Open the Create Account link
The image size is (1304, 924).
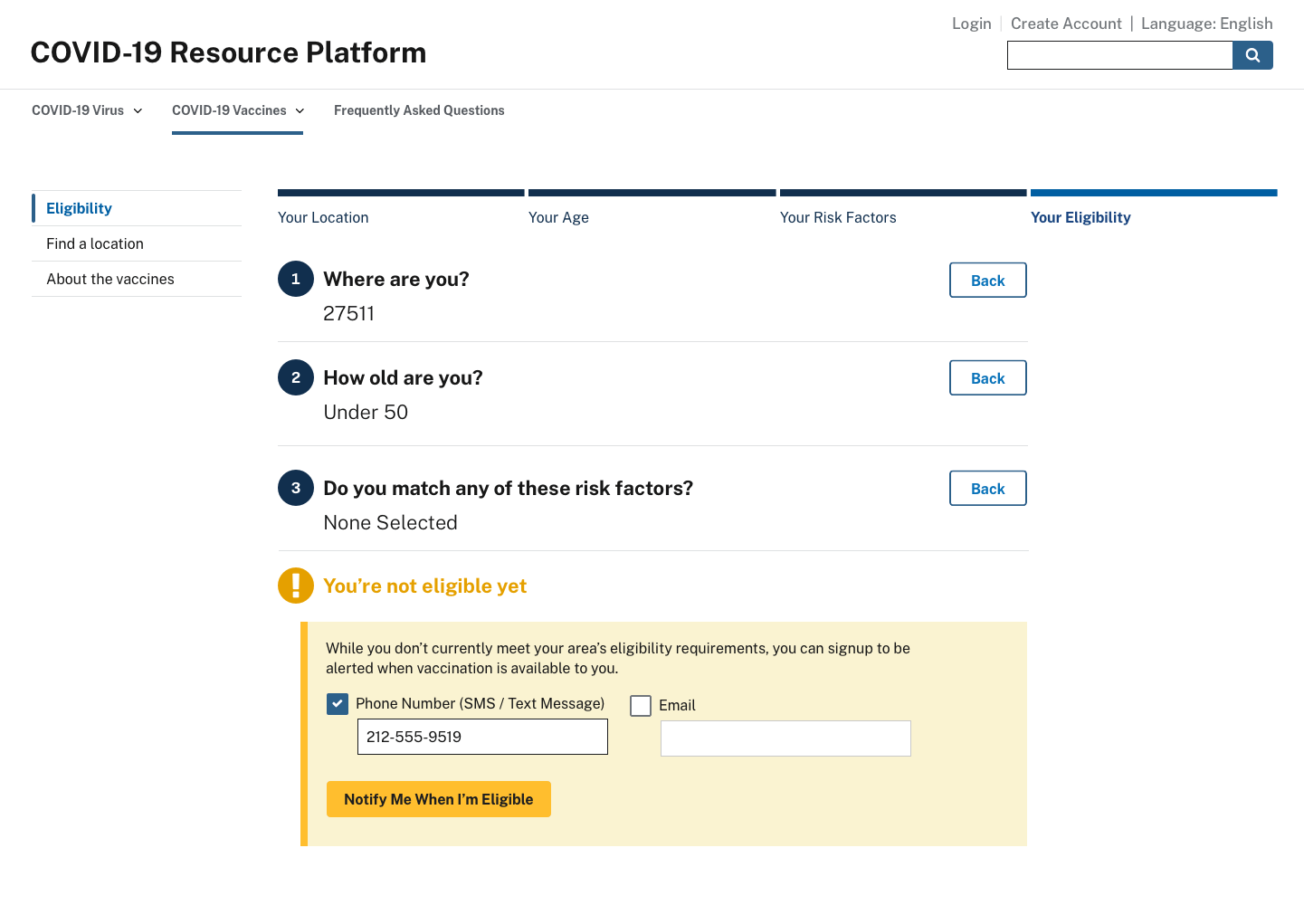[1066, 24]
